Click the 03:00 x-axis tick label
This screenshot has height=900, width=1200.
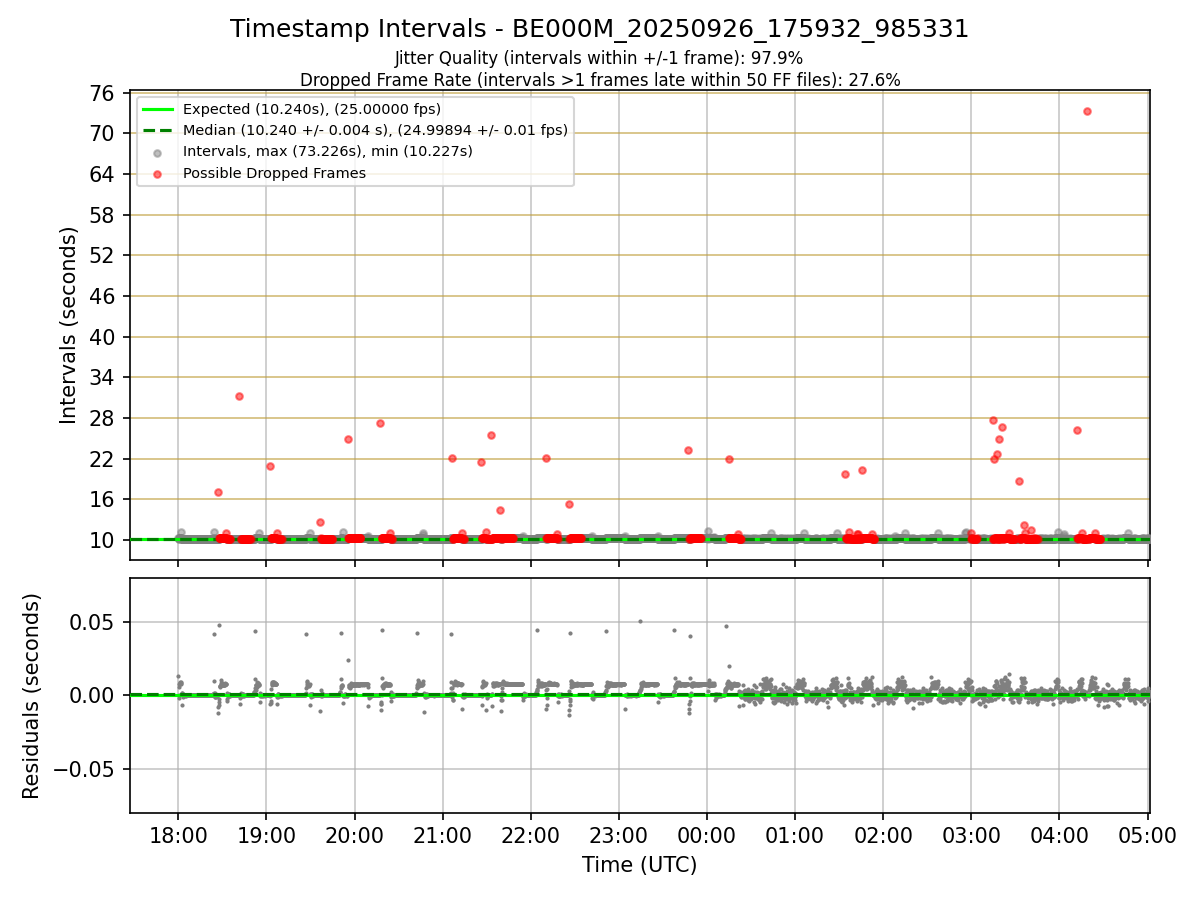click(x=971, y=836)
